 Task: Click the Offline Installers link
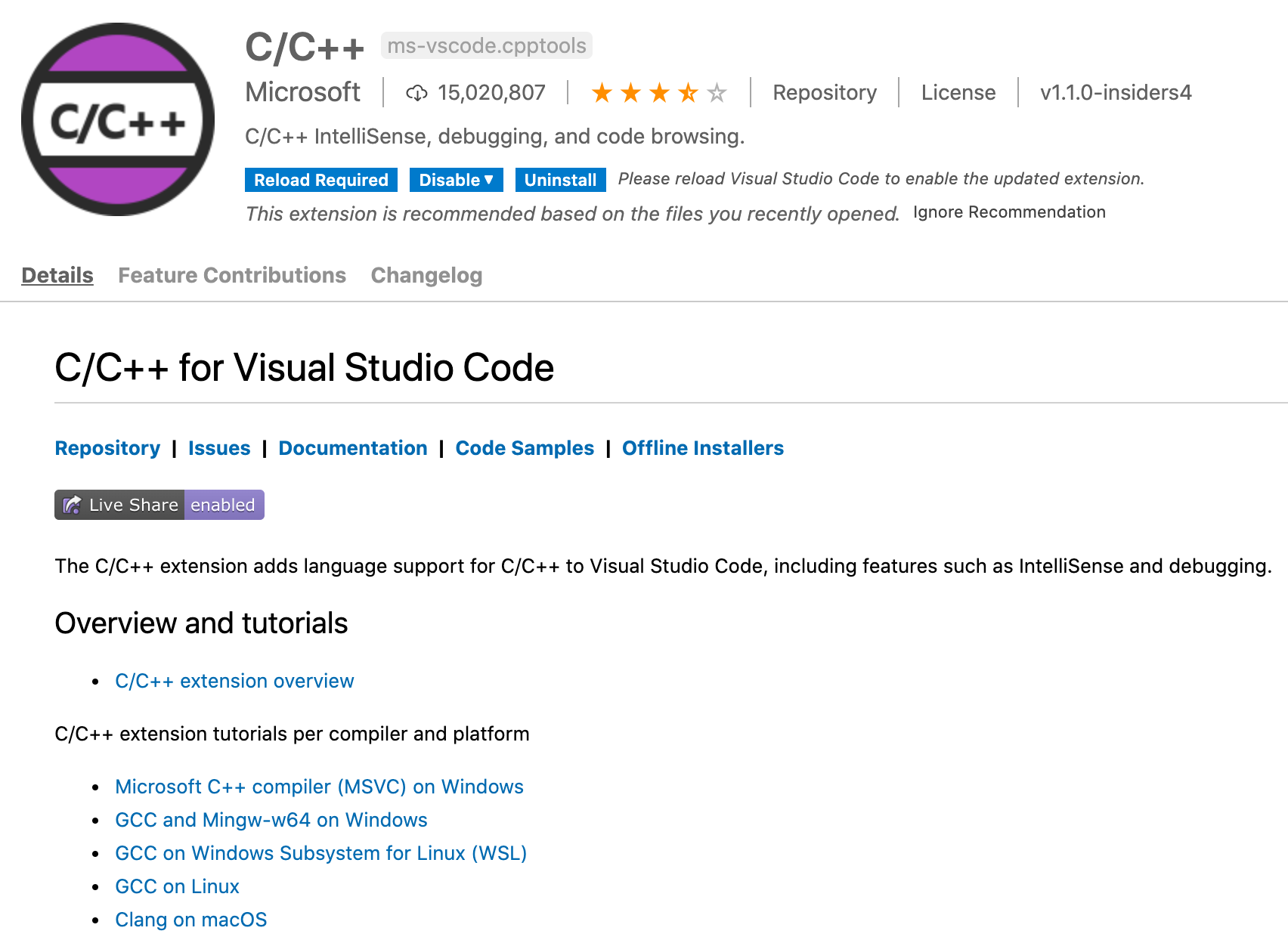coord(703,448)
